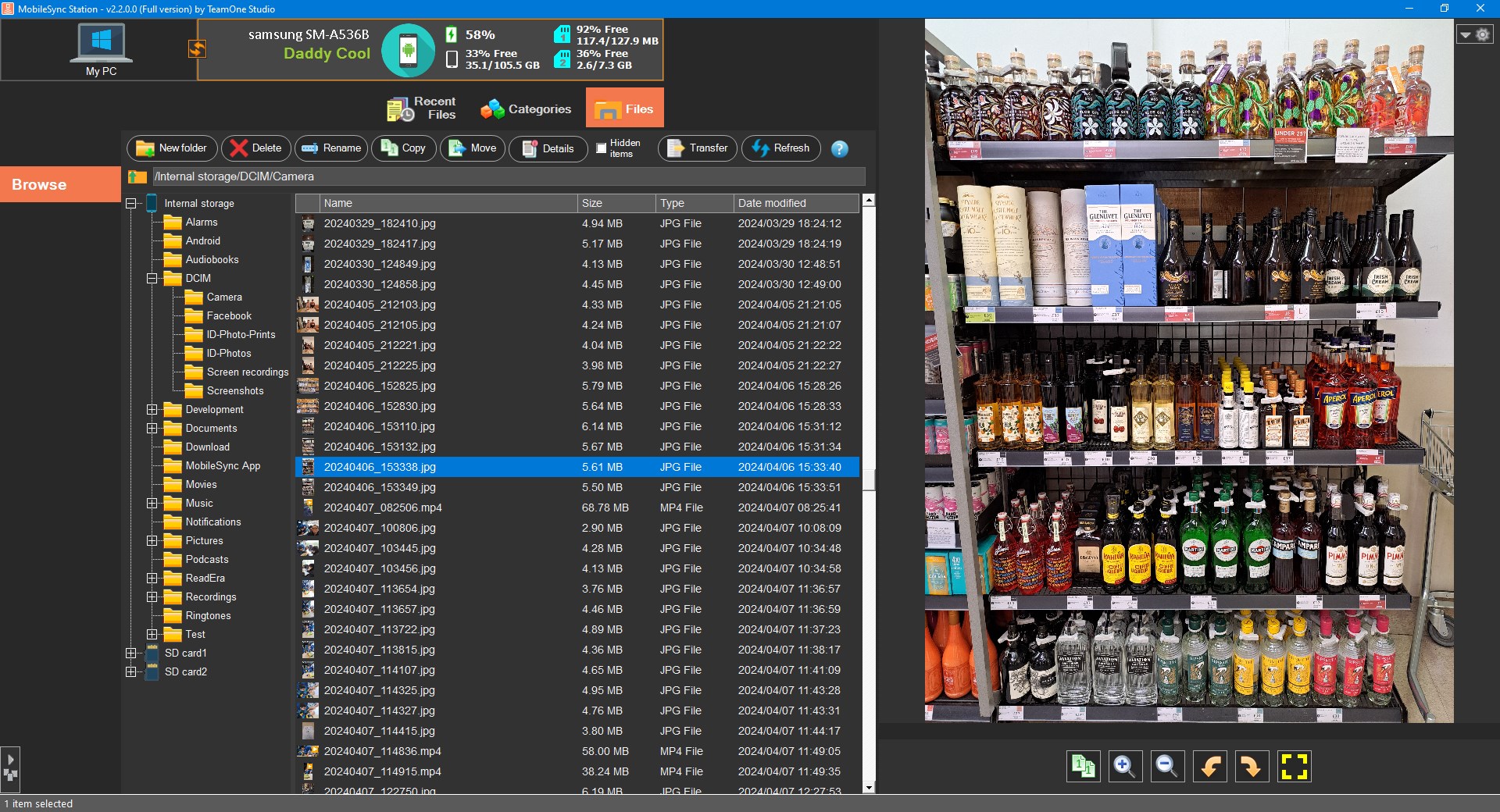1500x812 pixels.
Task: Zoom in on the preview image
Action: pyautogui.click(x=1125, y=767)
